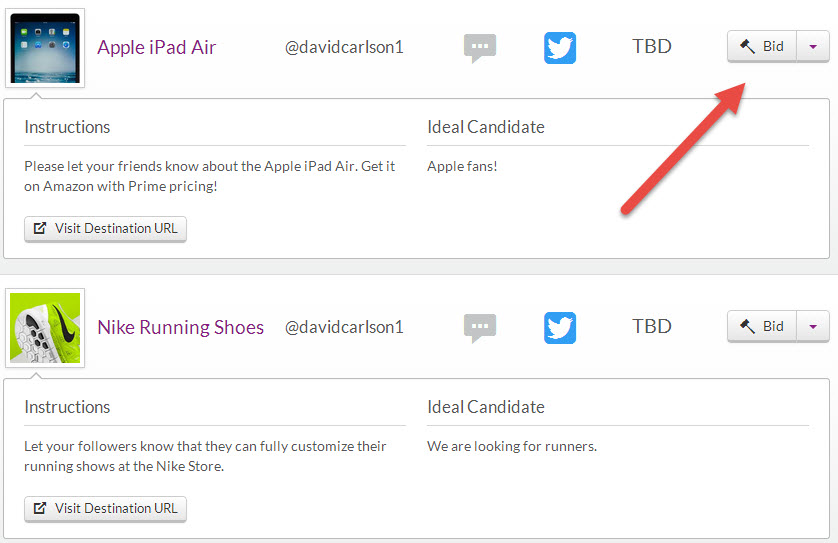Open the Apple iPad Air campaign title link
Screen dimensions: 838x543
pos(157,48)
